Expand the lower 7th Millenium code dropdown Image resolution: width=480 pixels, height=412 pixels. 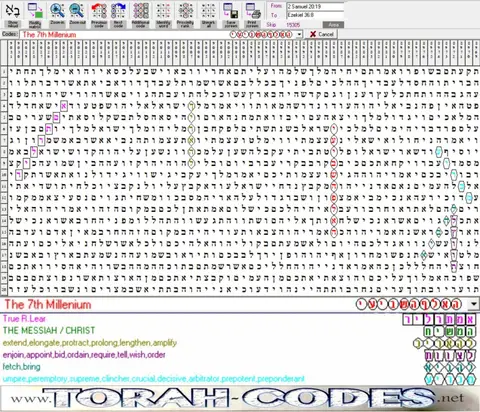click(x=474, y=304)
